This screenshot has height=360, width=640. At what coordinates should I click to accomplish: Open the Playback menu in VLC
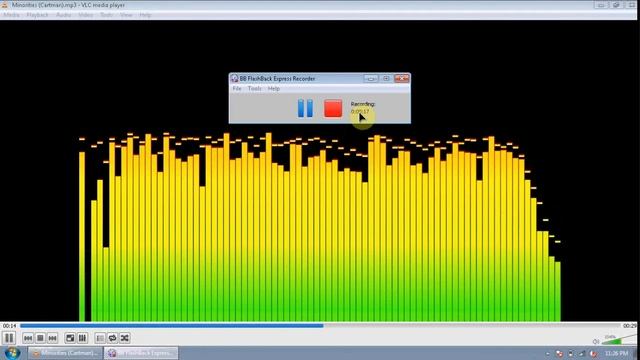click(37, 15)
